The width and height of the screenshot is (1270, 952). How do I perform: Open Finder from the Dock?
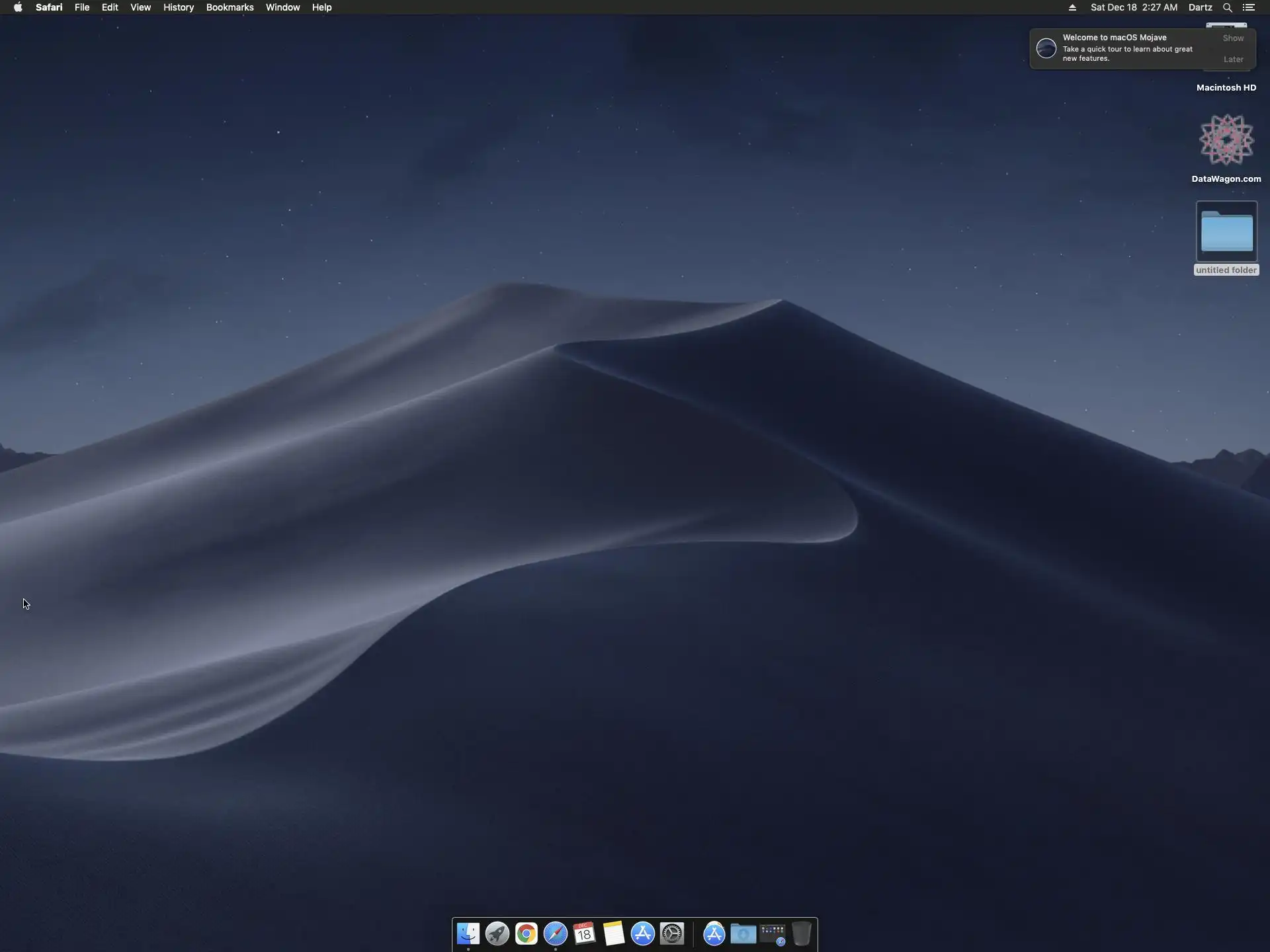point(468,933)
